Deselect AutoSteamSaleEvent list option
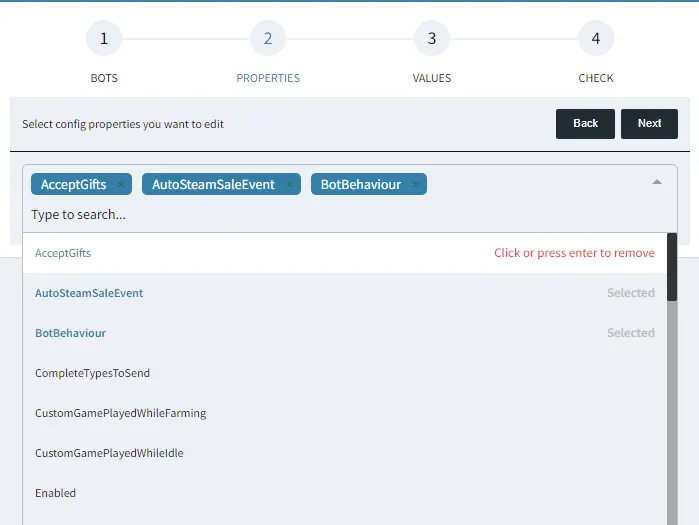The width and height of the screenshot is (699, 525). (345, 293)
